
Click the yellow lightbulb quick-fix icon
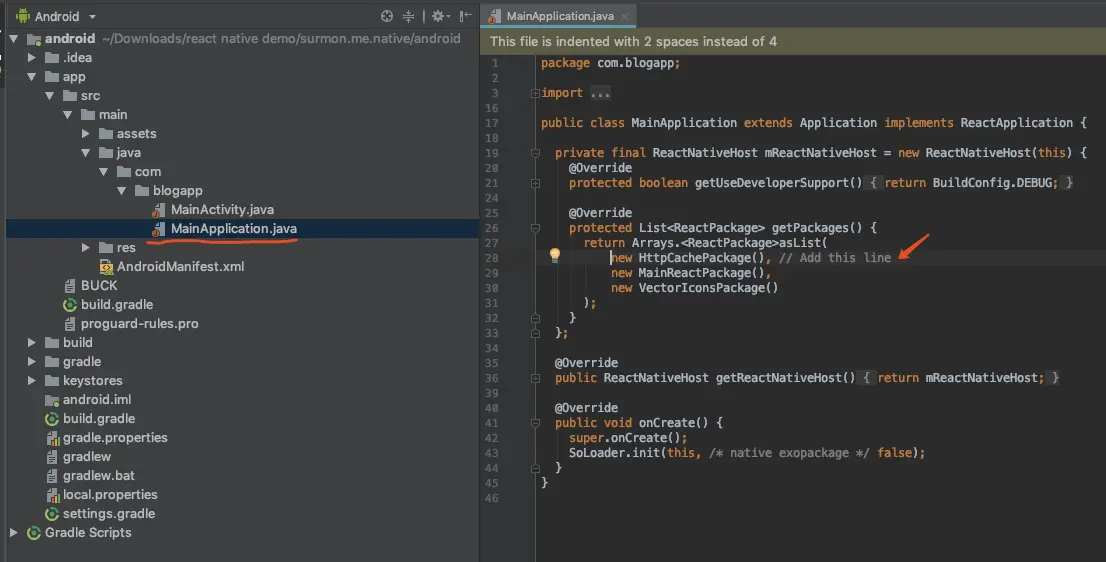click(555, 255)
